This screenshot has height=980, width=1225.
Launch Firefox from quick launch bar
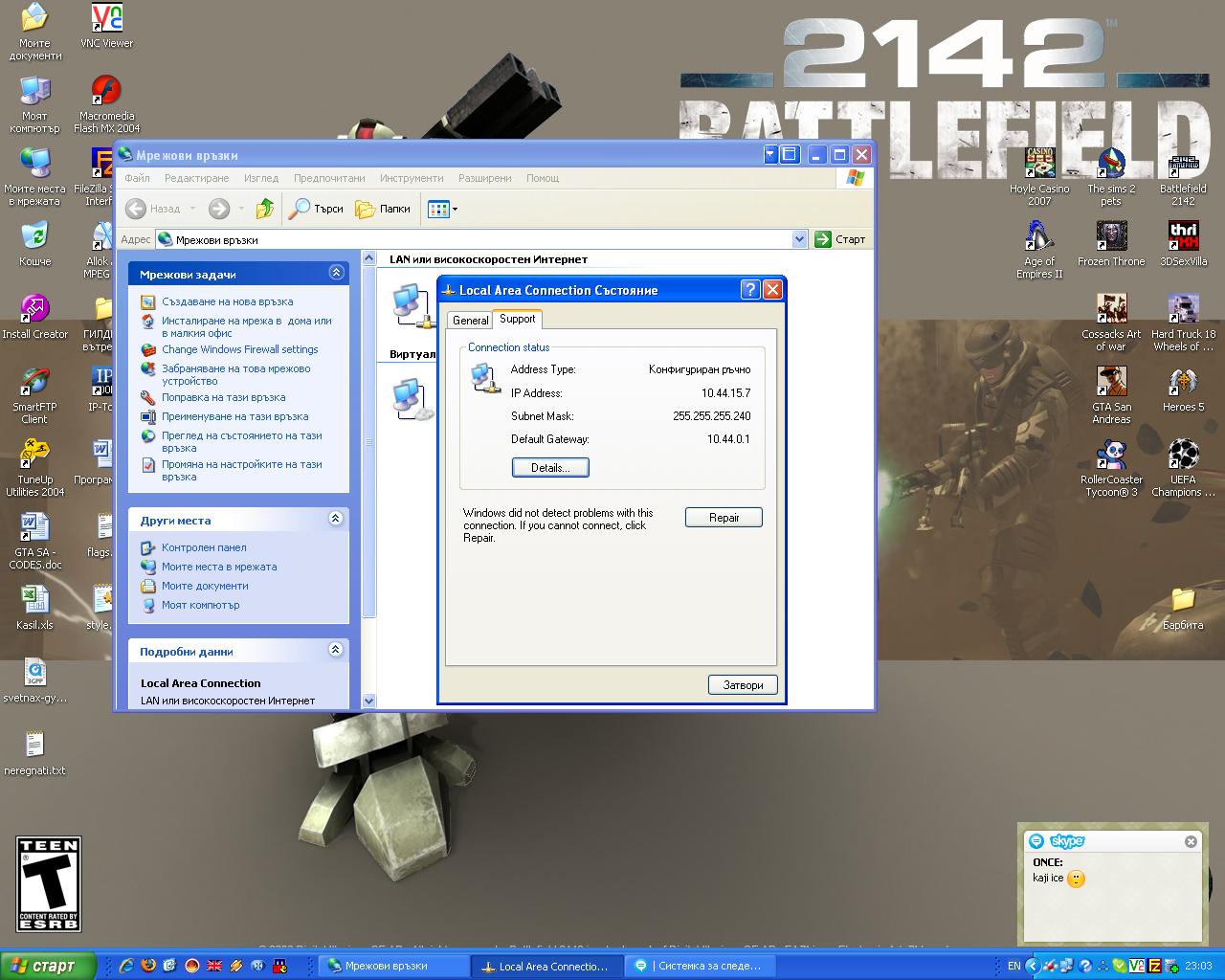(x=148, y=966)
